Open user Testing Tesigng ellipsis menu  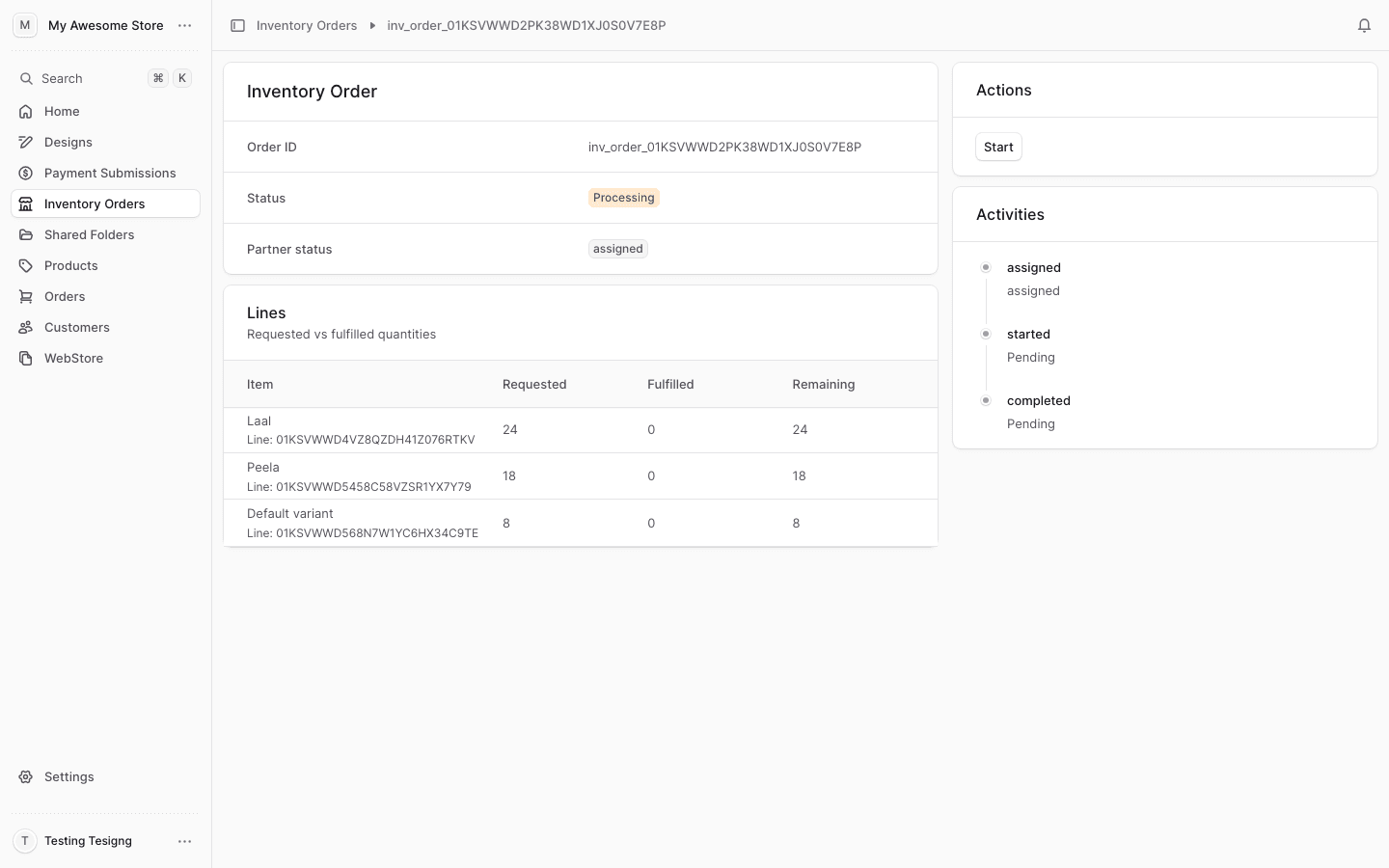pyautogui.click(x=185, y=841)
